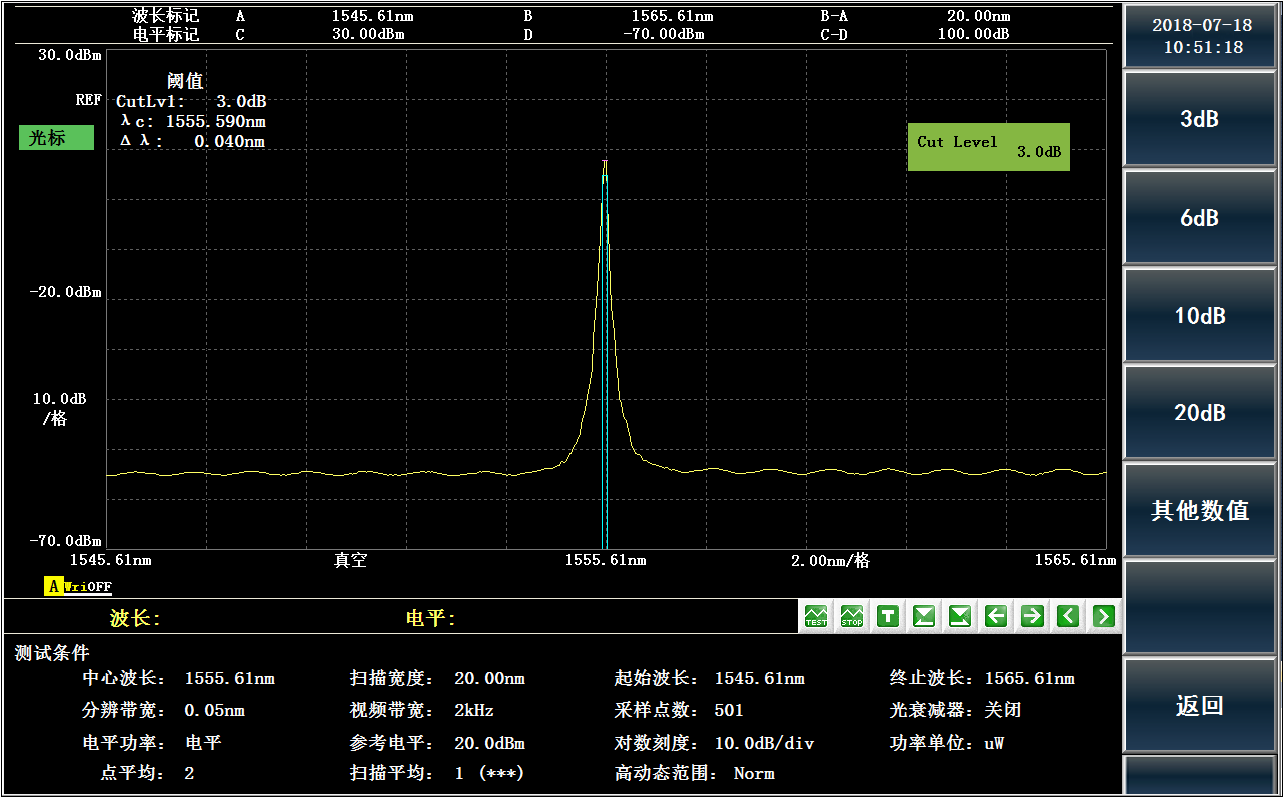Move marker left with the arrow icon
The height and width of the screenshot is (798, 1284).
coord(995,616)
